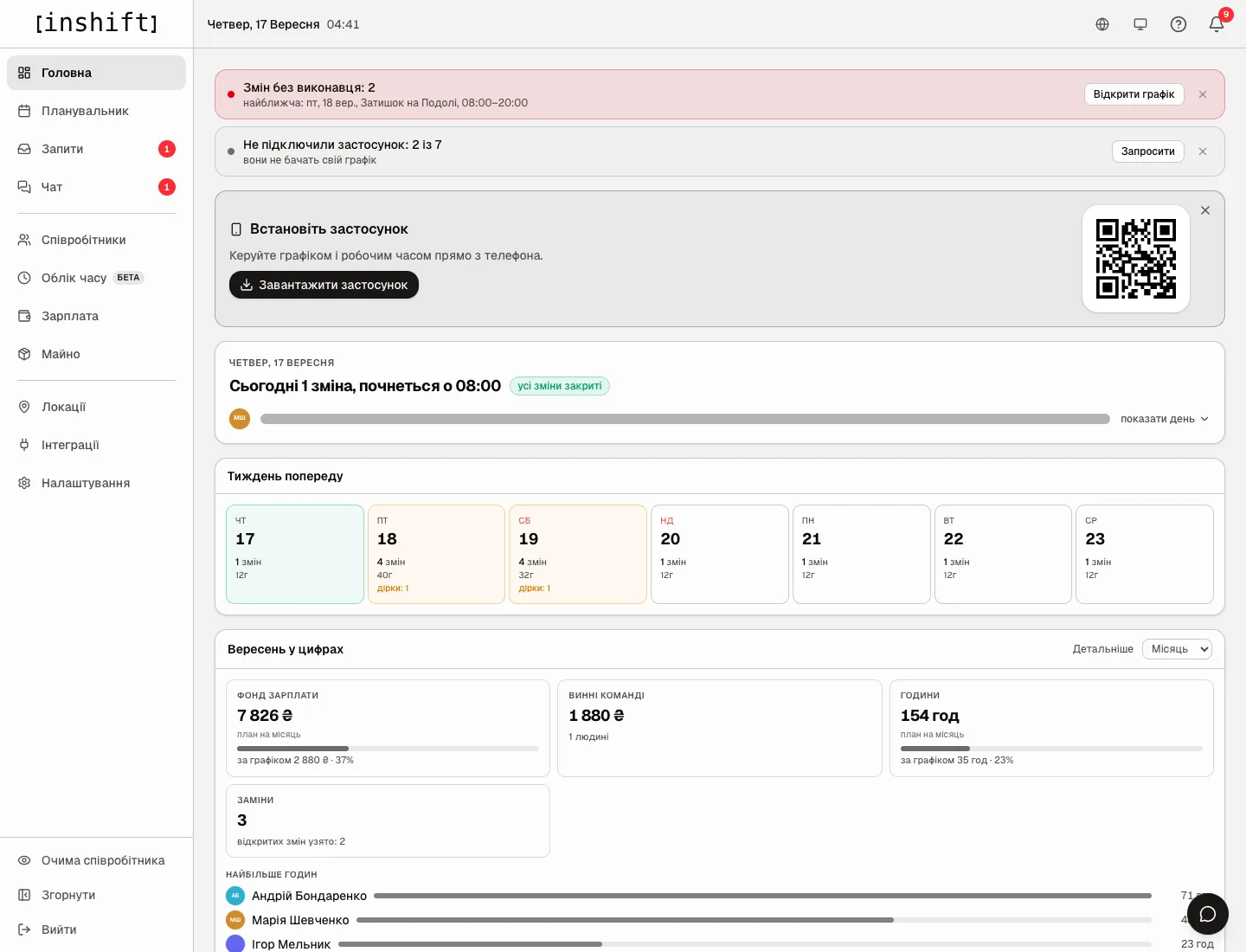Screen dimensions: 1246x952
Task: Open Локації page
Action: 96,407
